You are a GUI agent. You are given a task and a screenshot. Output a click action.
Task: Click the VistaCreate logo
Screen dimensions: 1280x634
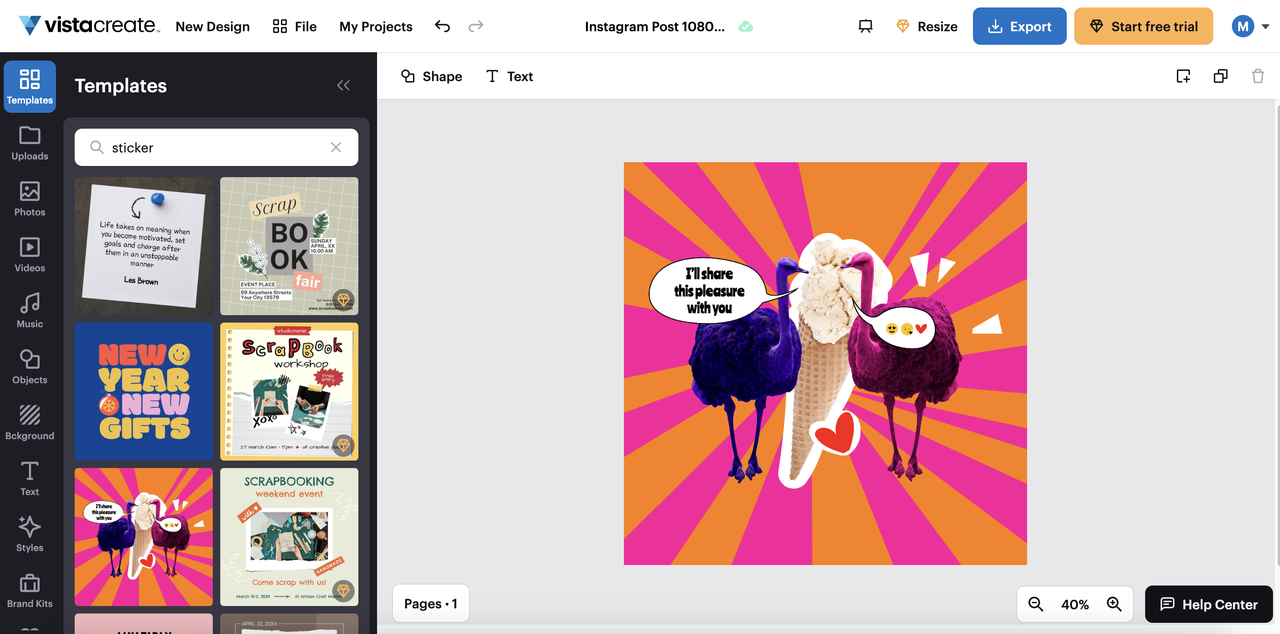coord(87,26)
